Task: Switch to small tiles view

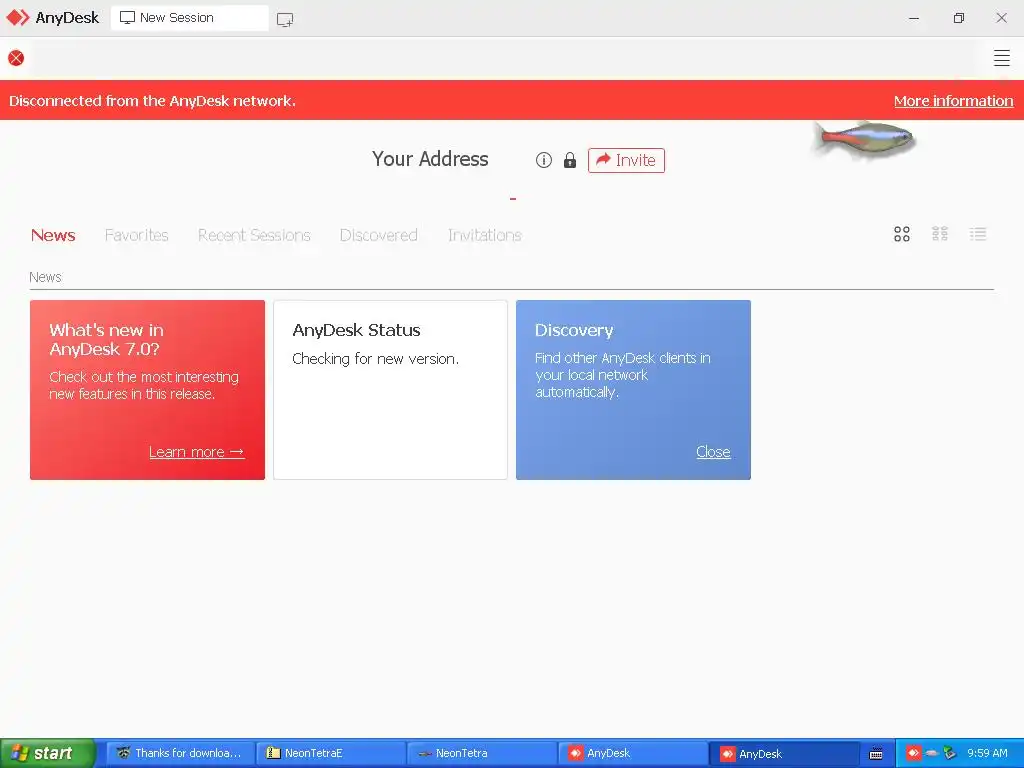Action: [x=940, y=234]
